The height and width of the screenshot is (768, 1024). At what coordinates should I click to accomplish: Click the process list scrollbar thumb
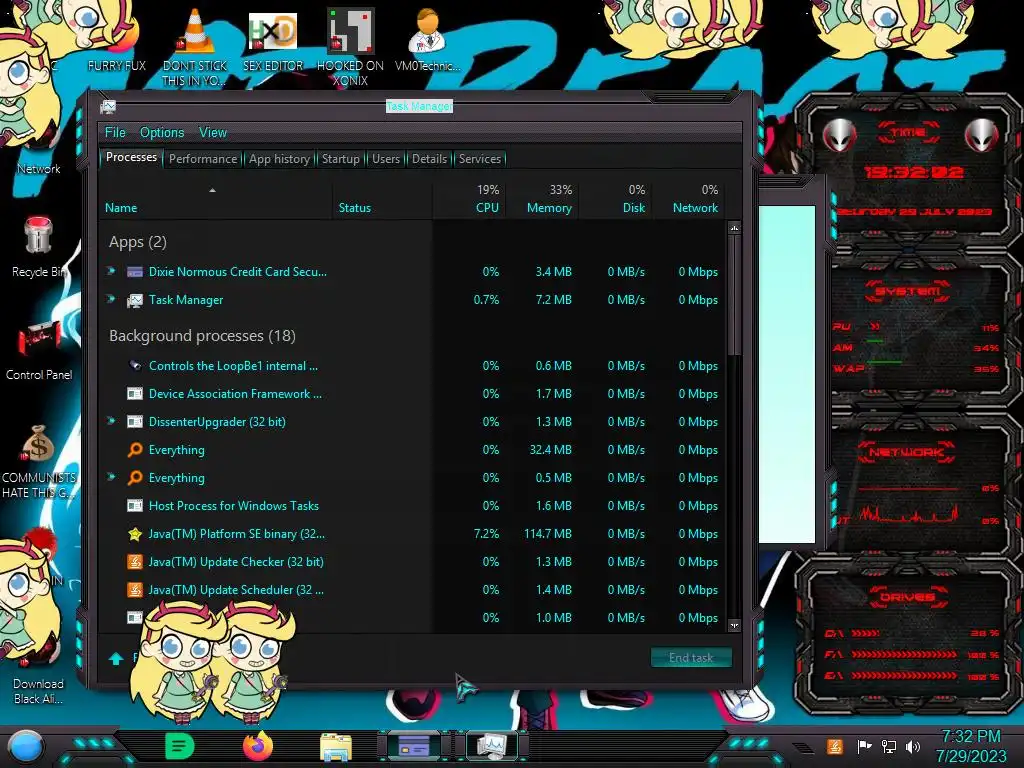click(735, 294)
